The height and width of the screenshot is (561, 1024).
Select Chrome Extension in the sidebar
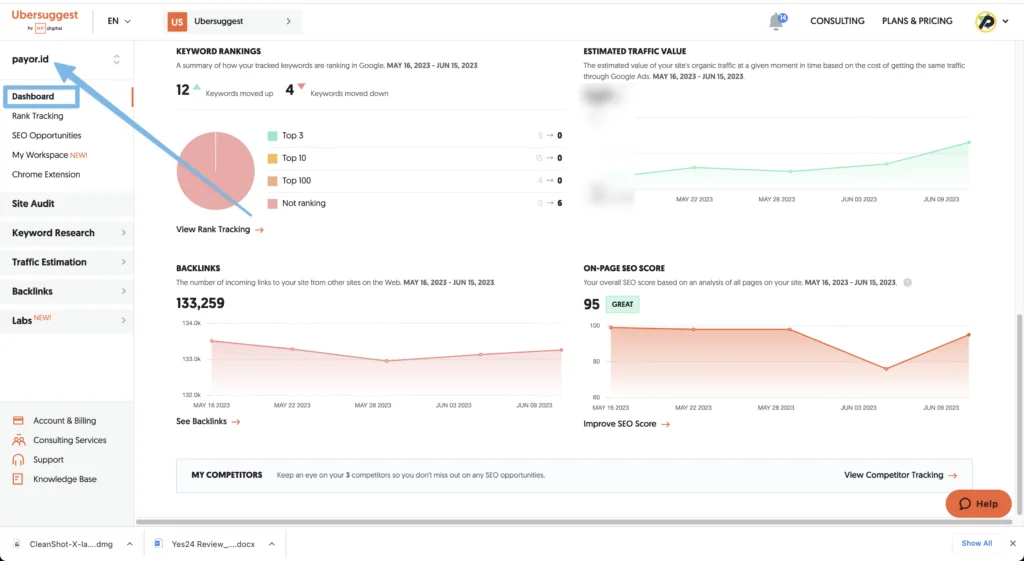46,175
